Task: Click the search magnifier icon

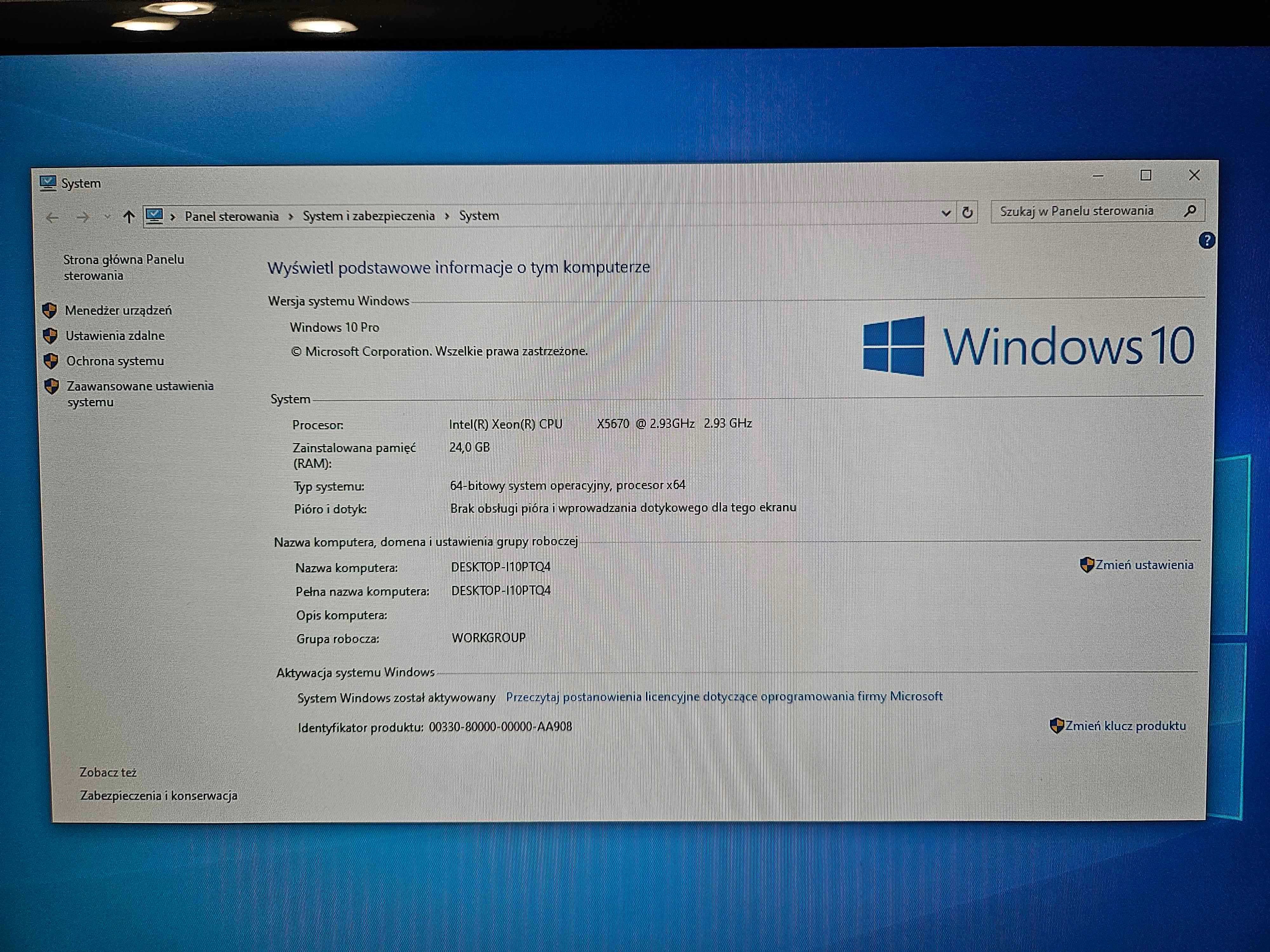Action: coord(1190,211)
